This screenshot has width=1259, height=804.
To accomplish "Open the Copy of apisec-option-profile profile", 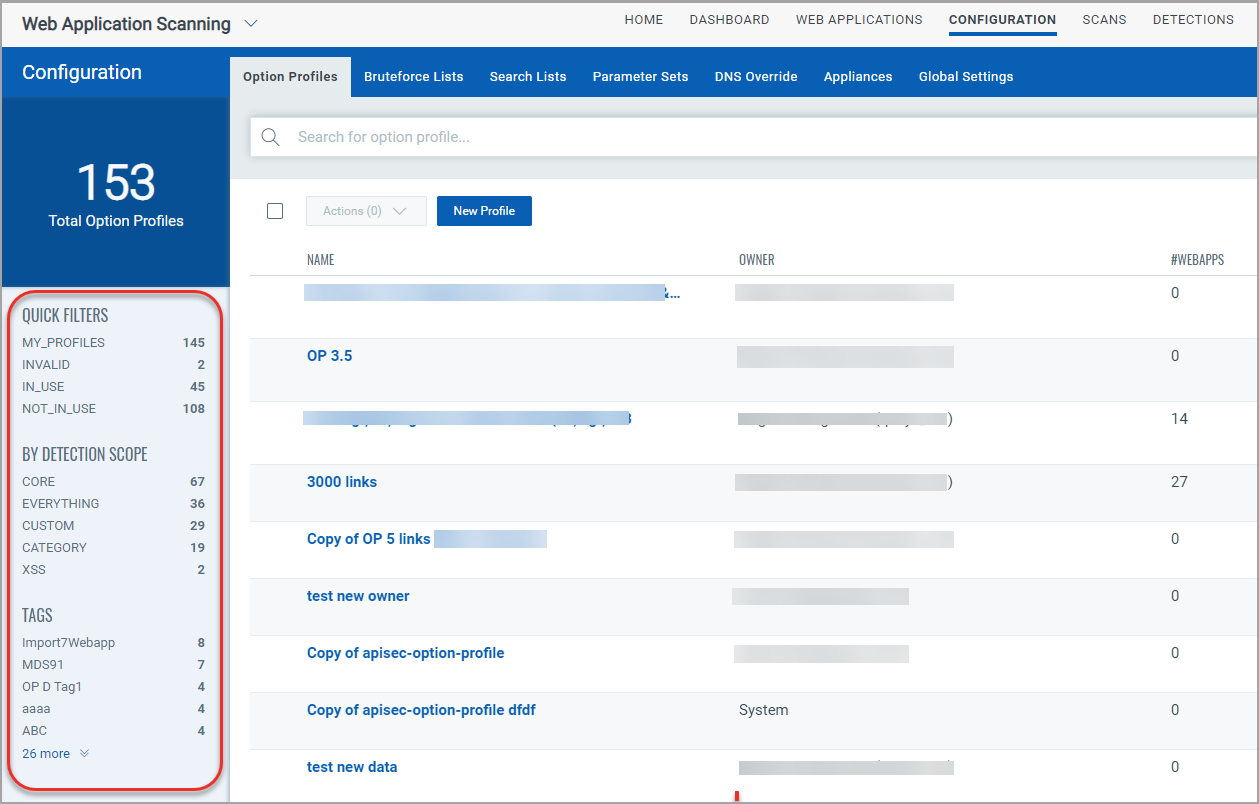I will [x=405, y=653].
